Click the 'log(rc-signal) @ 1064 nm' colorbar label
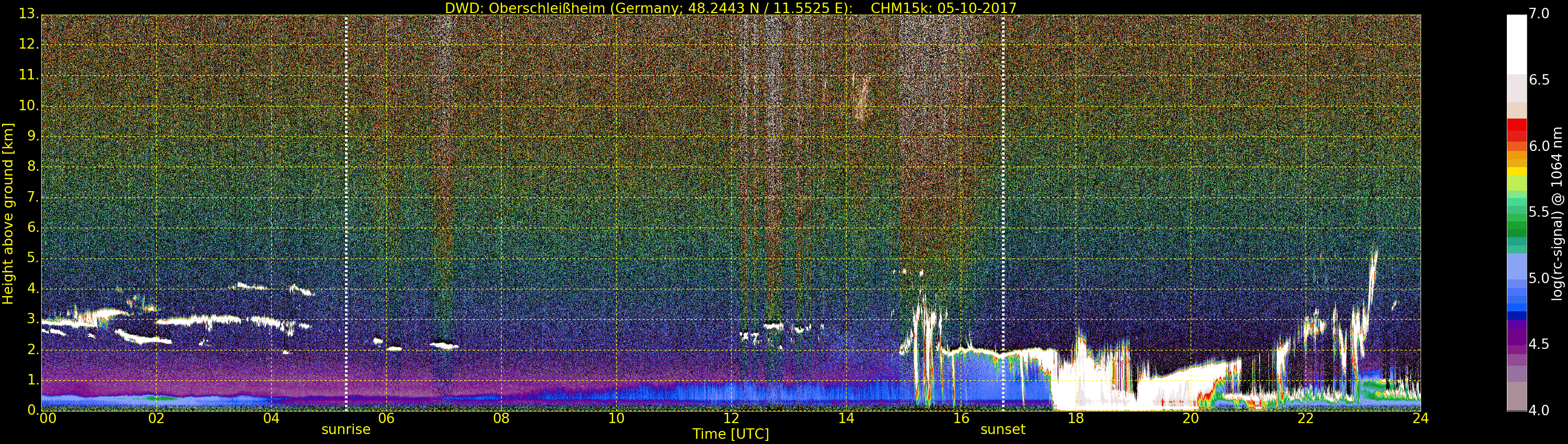The height and width of the screenshot is (444, 1568). tap(1557, 214)
